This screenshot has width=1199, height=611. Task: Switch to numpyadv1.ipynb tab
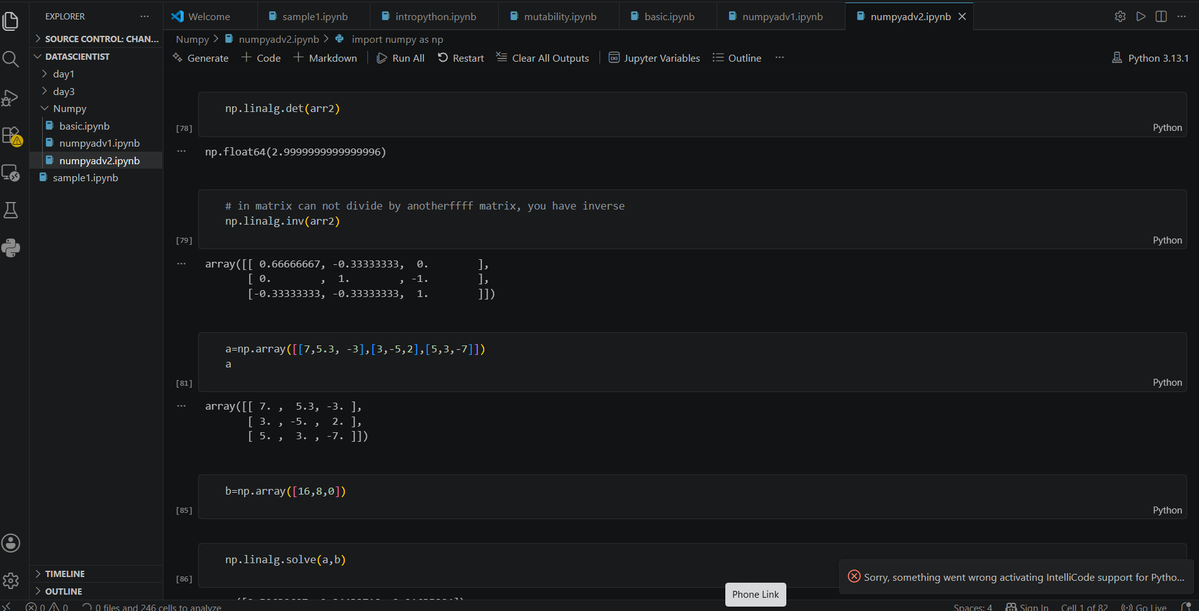[x=781, y=16]
